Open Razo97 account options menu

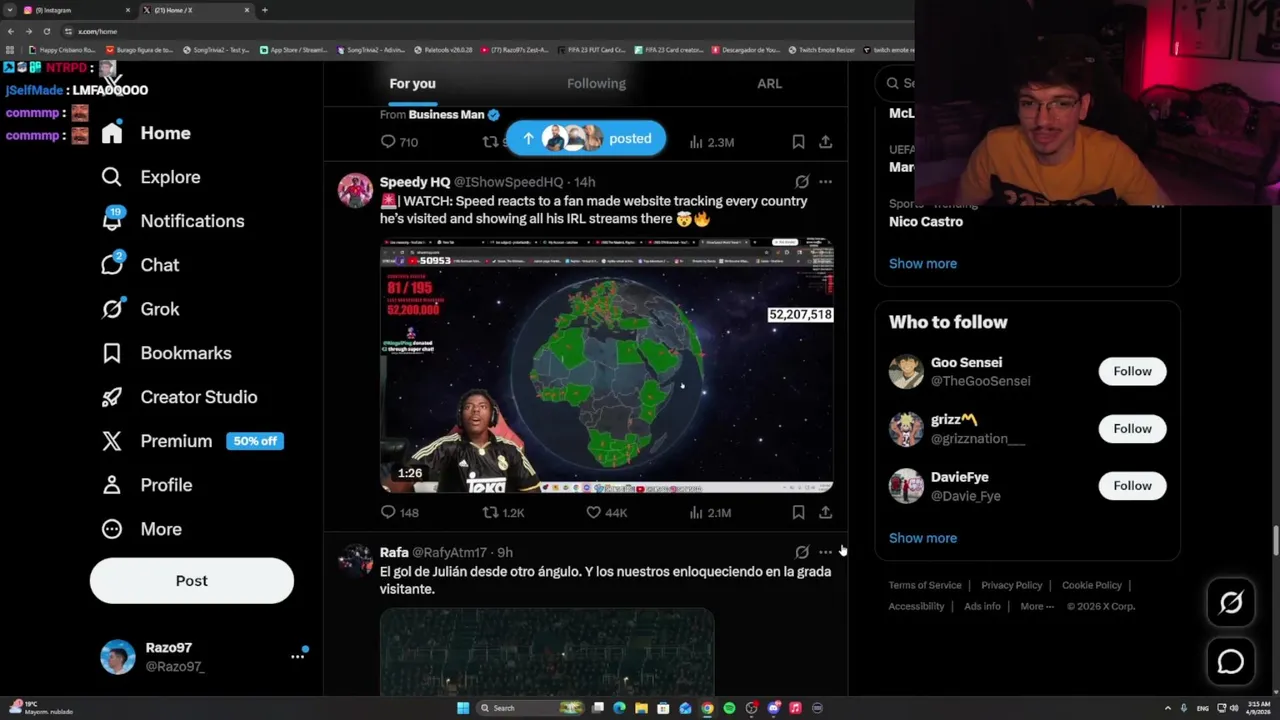tap(297, 657)
